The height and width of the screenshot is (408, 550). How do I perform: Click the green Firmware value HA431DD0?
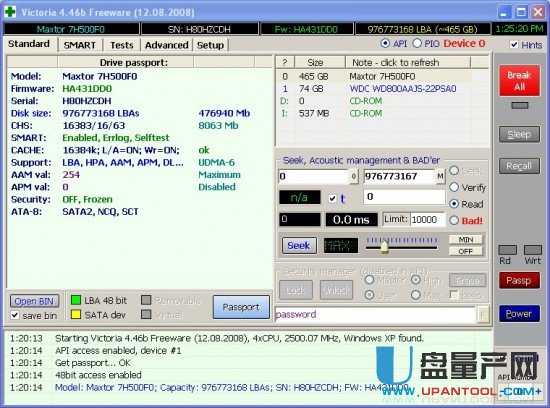[x=87, y=88]
